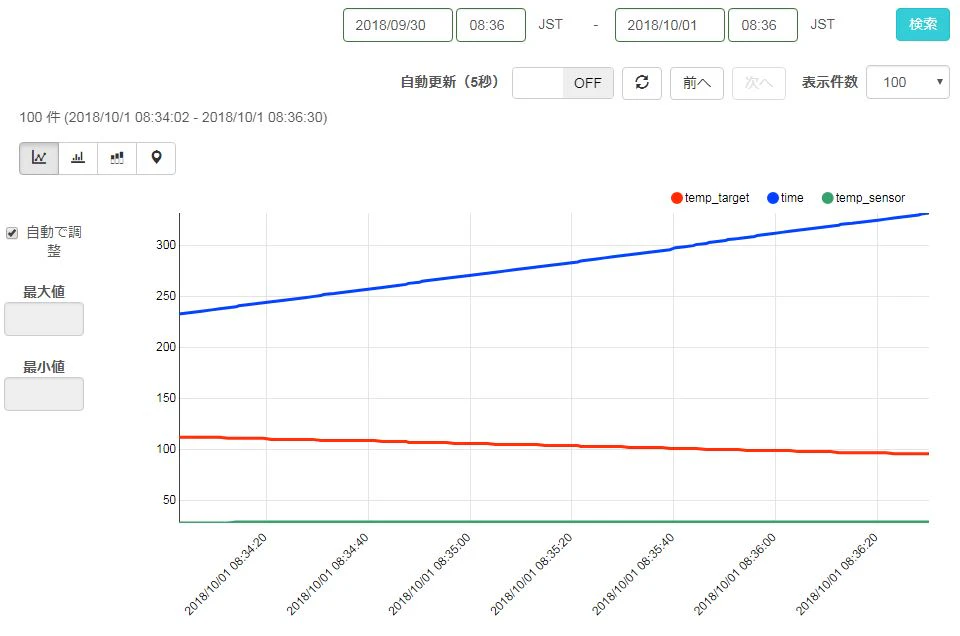Click the 次へ next button
This screenshot has height=636, width=960.
click(x=759, y=83)
